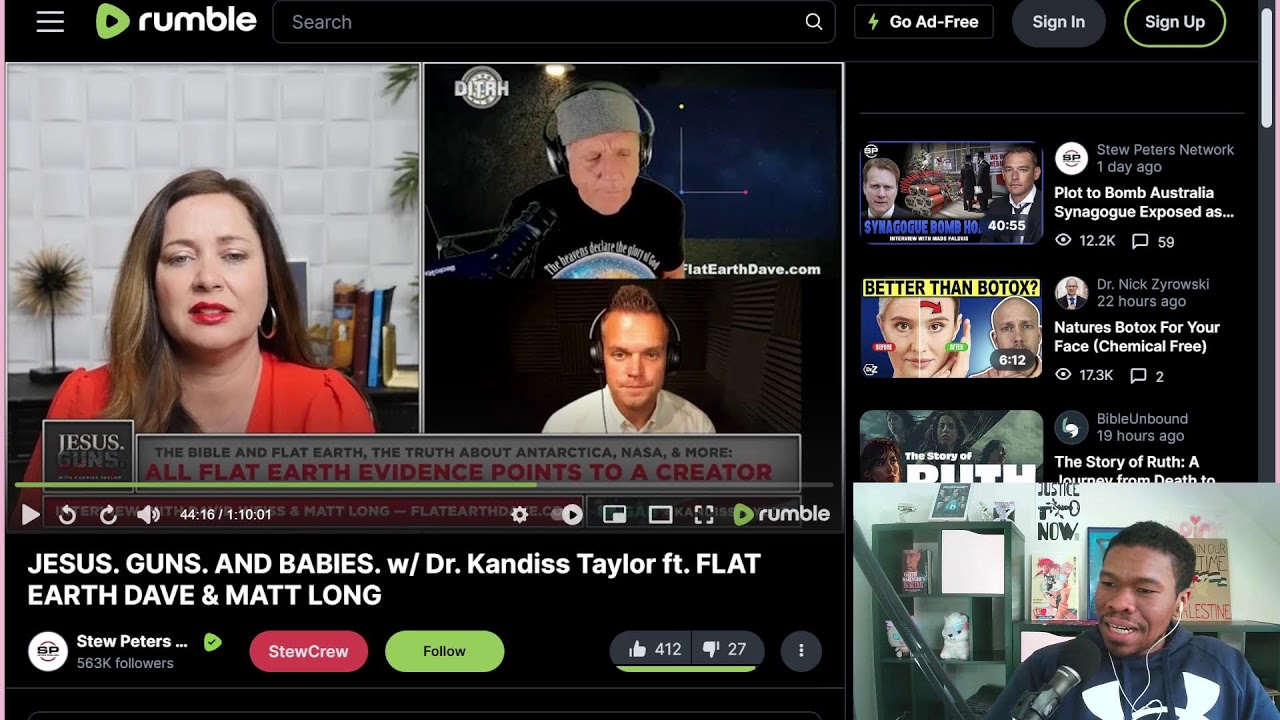Viewport: 1280px width, 720px height.
Task: Focus the Search input field
Action: click(553, 22)
